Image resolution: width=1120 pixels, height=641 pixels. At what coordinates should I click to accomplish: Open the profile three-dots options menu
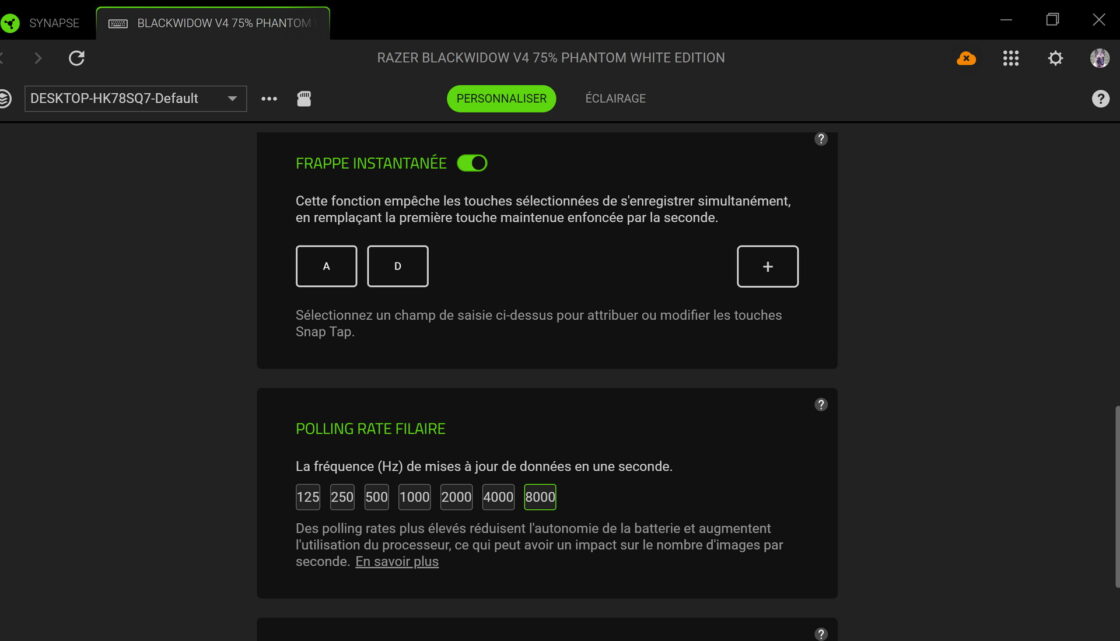pos(269,99)
